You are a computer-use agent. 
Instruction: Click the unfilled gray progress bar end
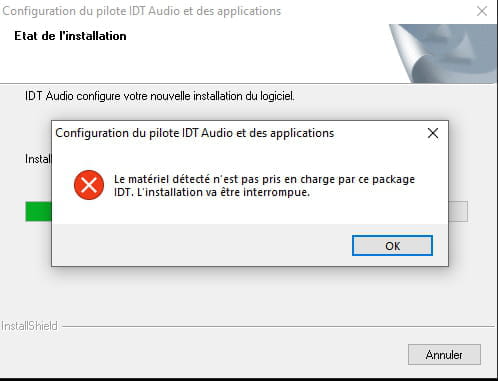458,211
